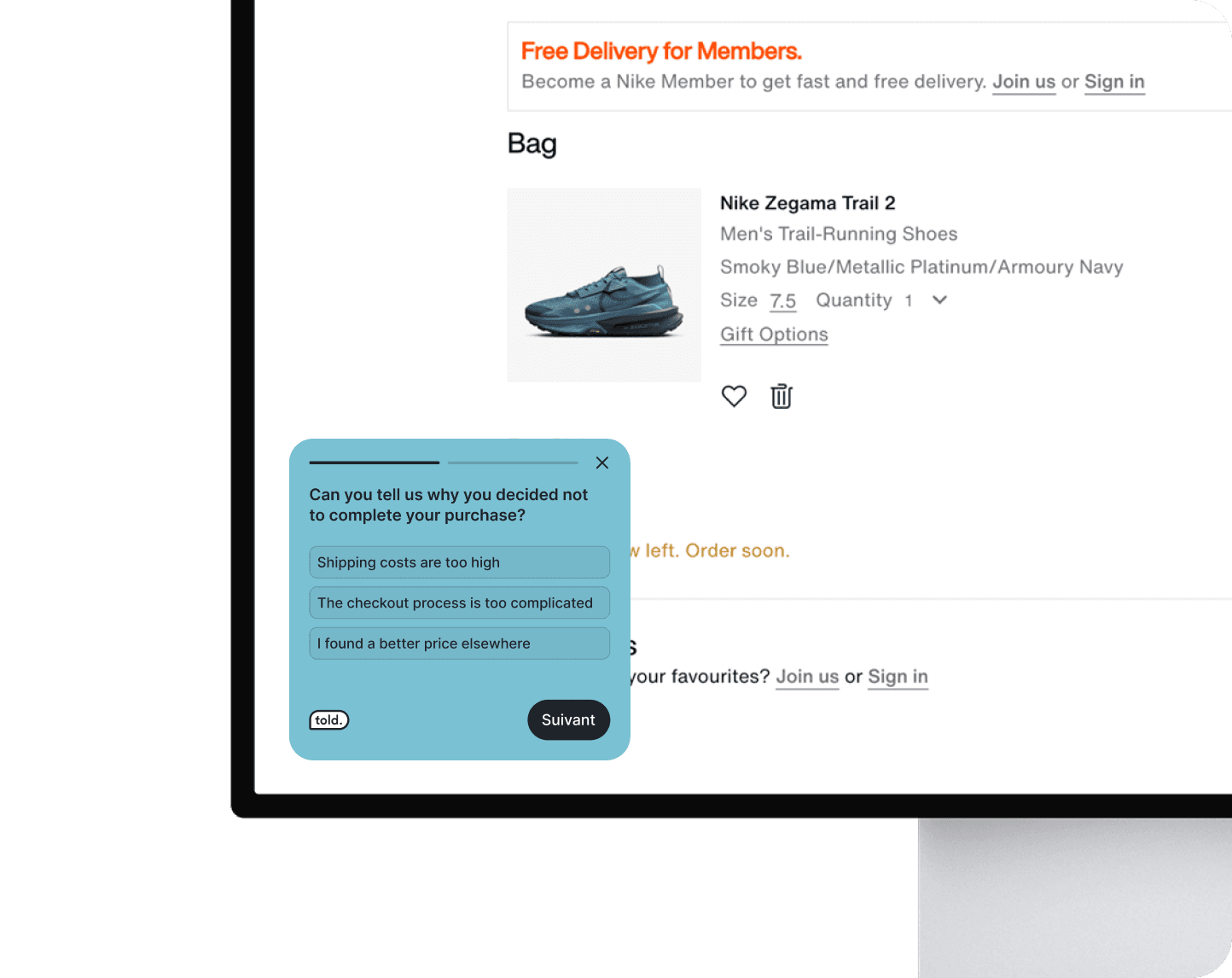
Task: Click 'Sign in' in the delivery banner
Action: click(1114, 82)
